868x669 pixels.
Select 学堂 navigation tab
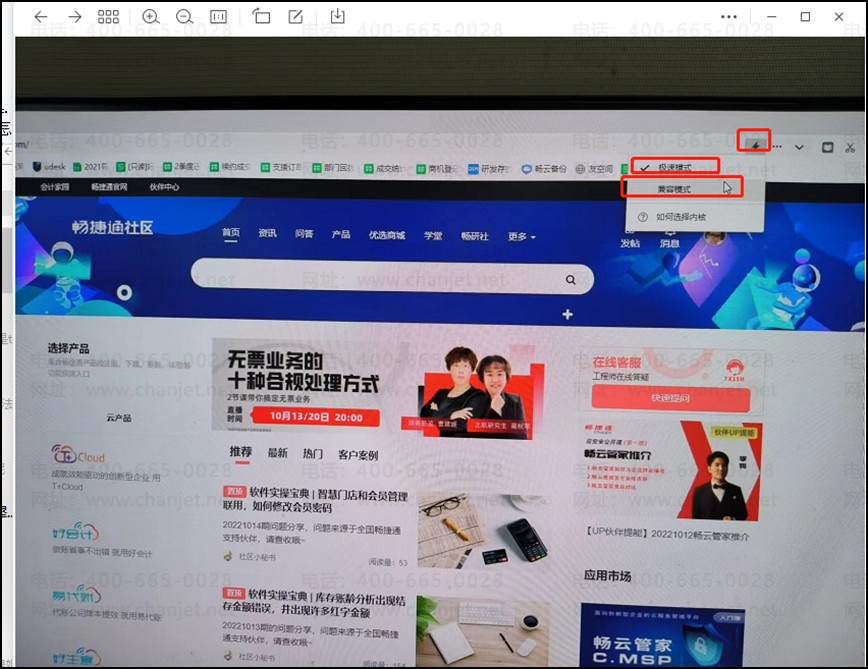coord(433,236)
